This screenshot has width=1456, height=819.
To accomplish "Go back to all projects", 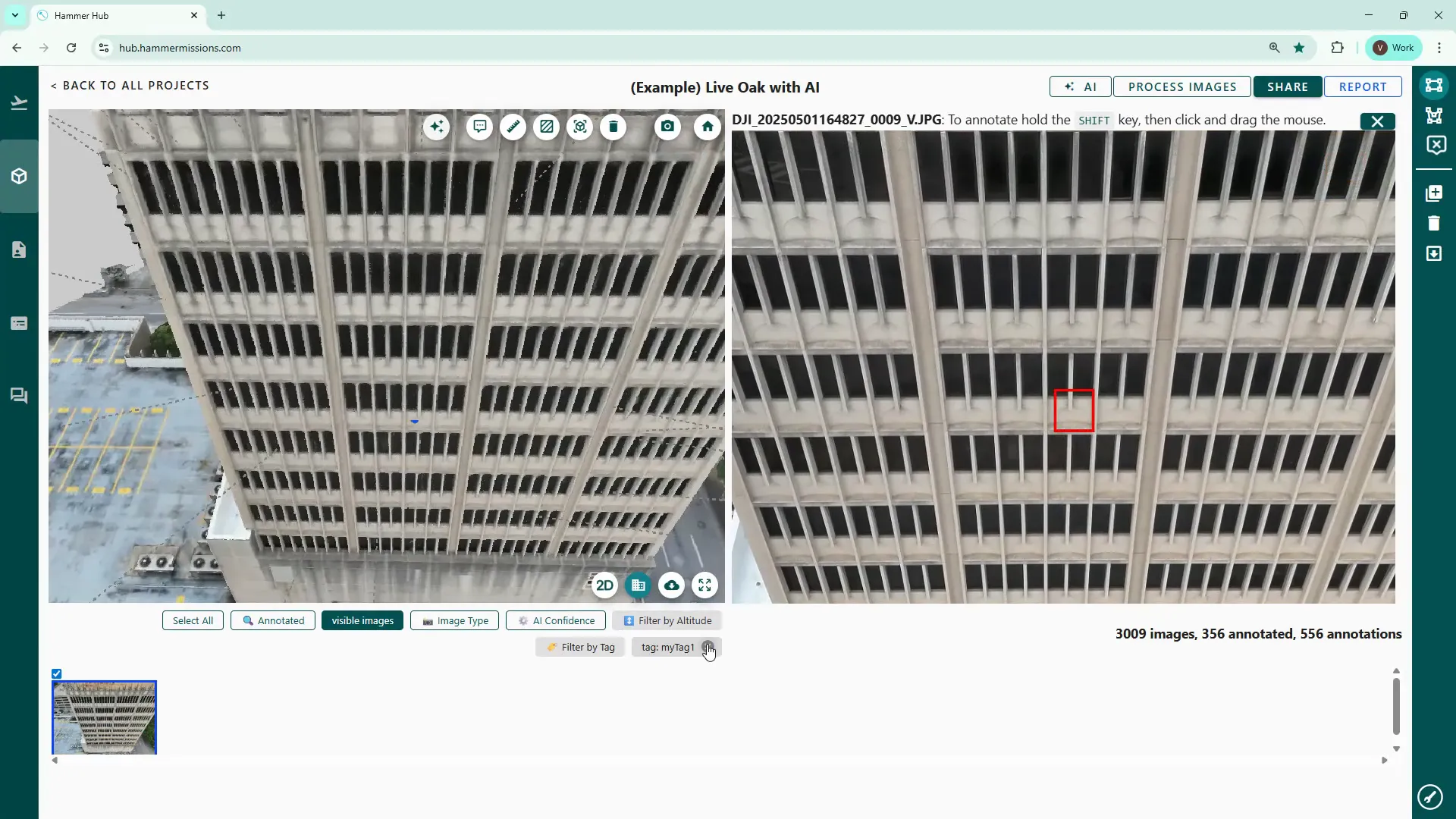I will (x=130, y=86).
